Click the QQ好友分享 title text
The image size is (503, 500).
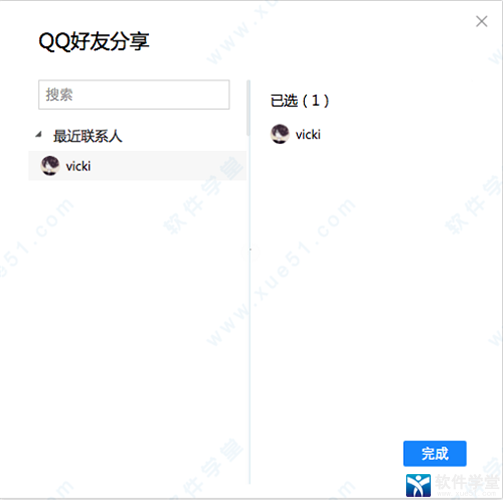pos(94,41)
